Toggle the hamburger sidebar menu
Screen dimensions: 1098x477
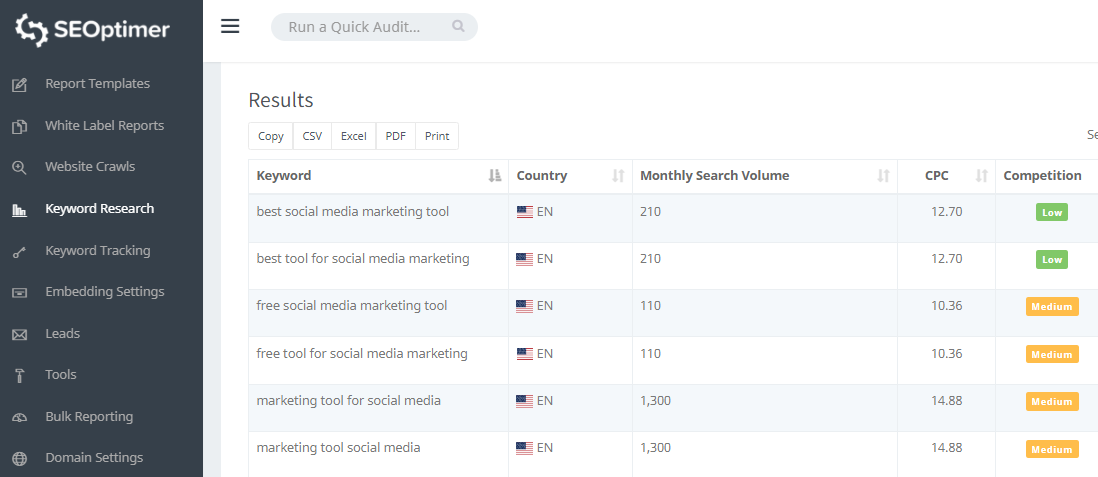click(x=230, y=26)
